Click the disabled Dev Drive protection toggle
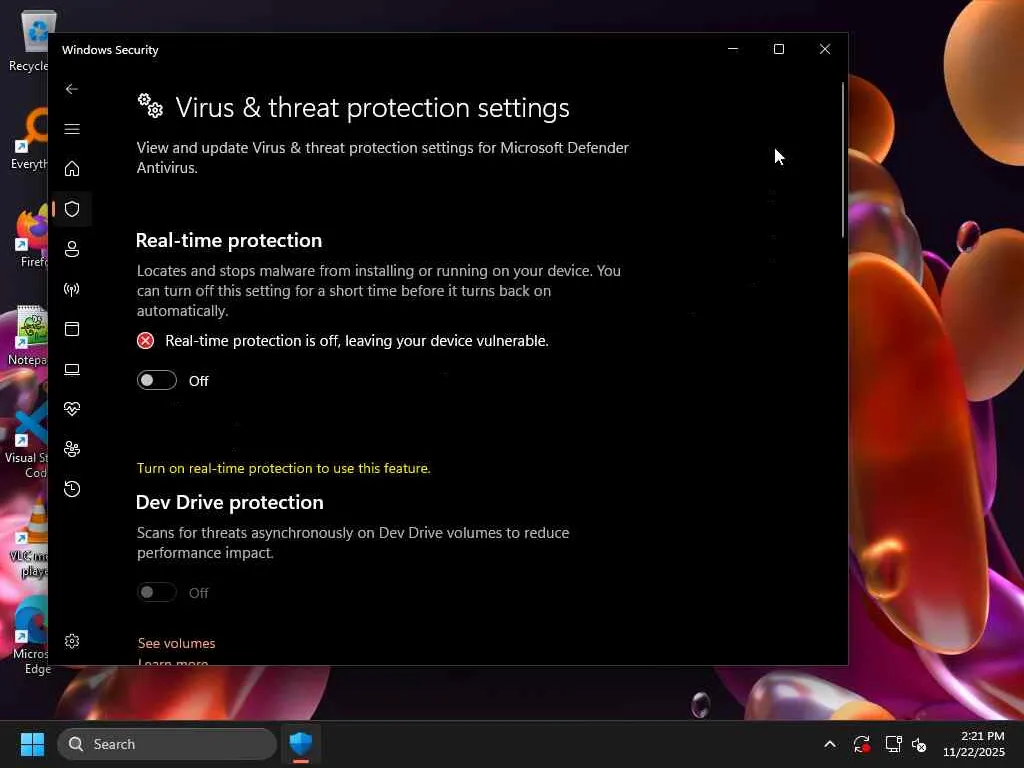 (157, 592)
